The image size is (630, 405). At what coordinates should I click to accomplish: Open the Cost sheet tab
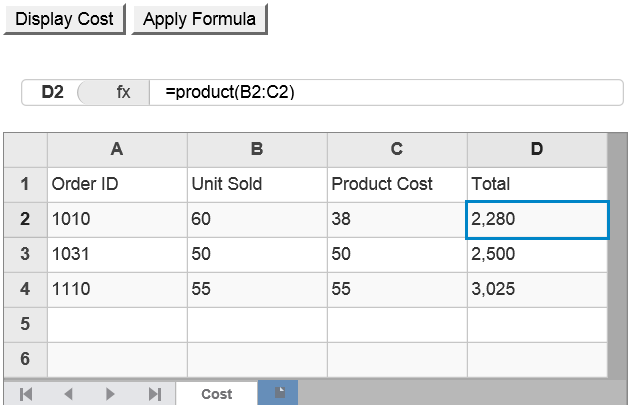point(217,394)
